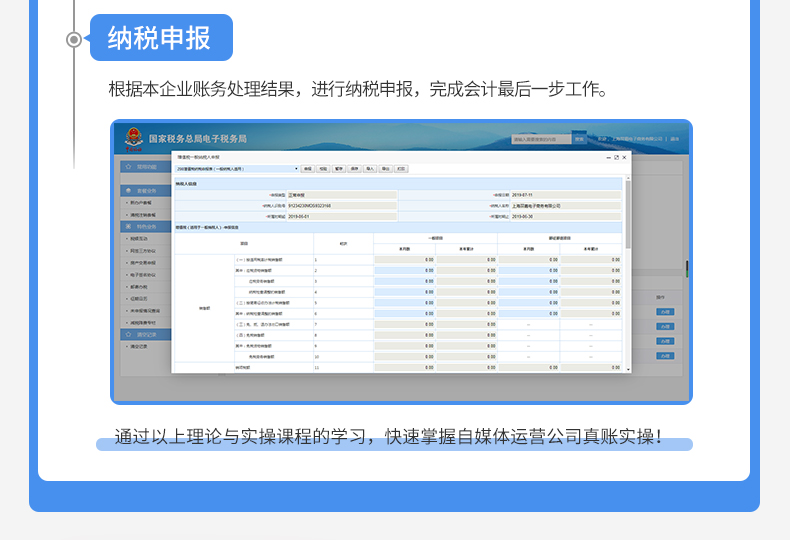Maximize the tax declaration dialog window

click(x=616, y=157)
